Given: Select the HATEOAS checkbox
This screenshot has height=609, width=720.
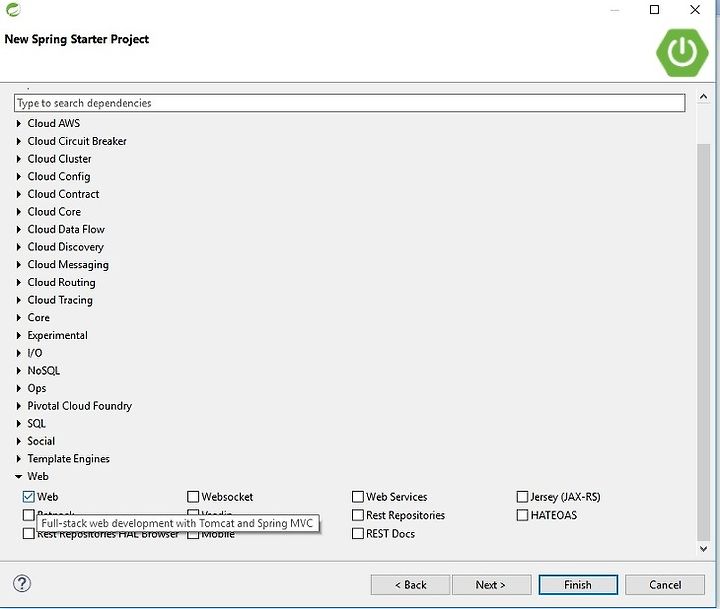Looking at the screenshot, I should tap(522, 515).
